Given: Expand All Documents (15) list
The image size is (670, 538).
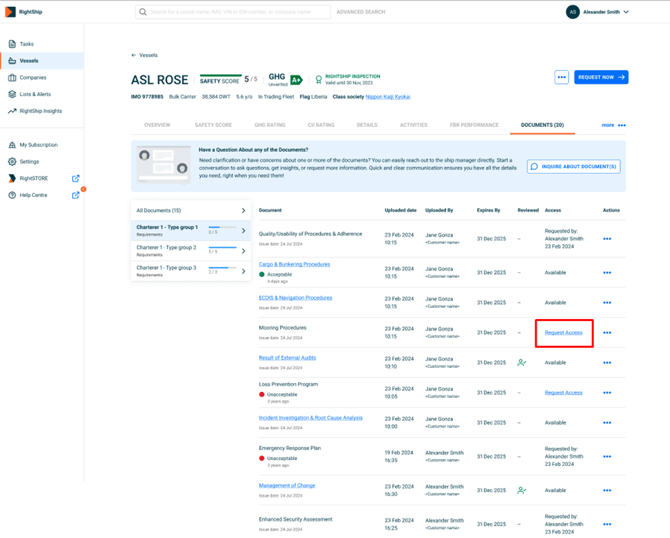Looking at the screenshot, I should tap(243, 211).
